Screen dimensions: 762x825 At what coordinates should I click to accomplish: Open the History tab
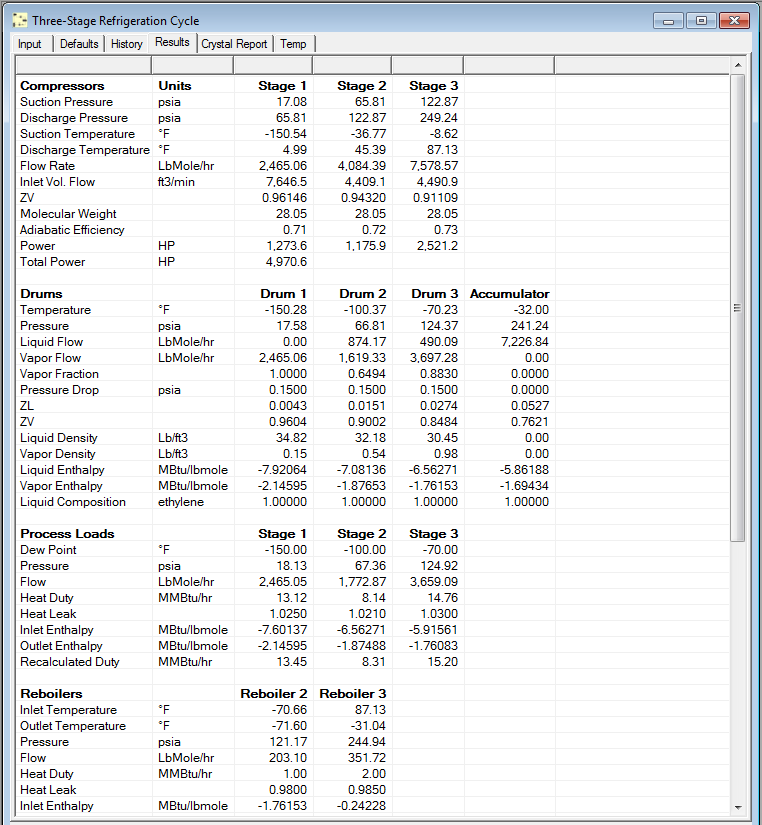[126, 44]
